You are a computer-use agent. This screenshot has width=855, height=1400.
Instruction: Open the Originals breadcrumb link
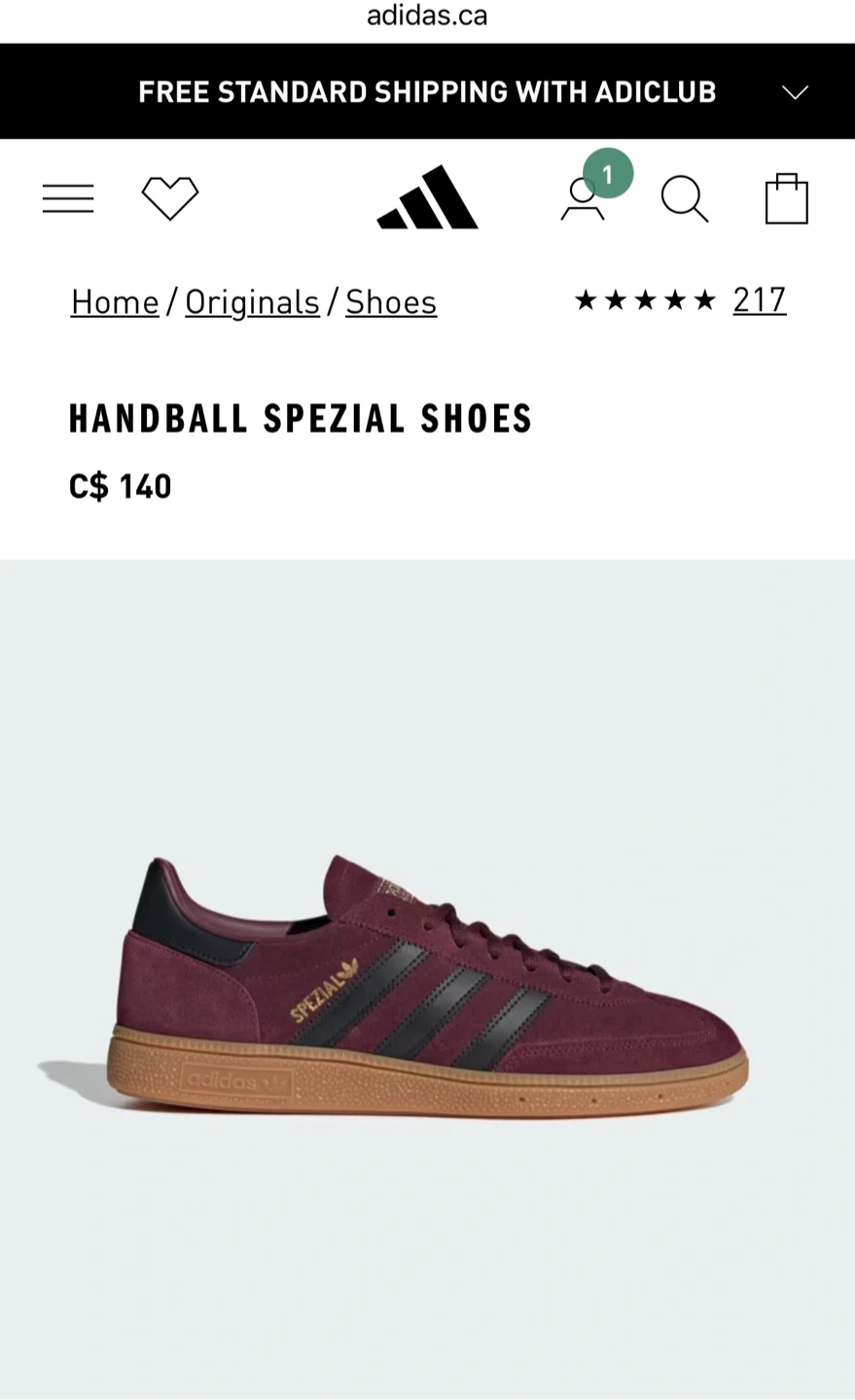(x=252, y=302)
